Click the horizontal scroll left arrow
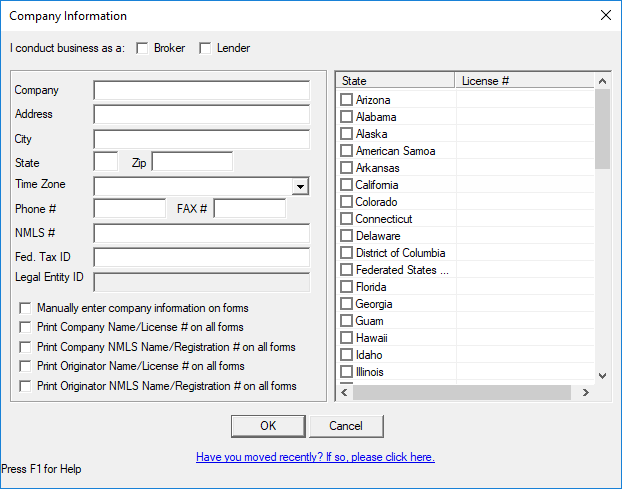Viewport: 622px width, 489px height. coord(344,393)
